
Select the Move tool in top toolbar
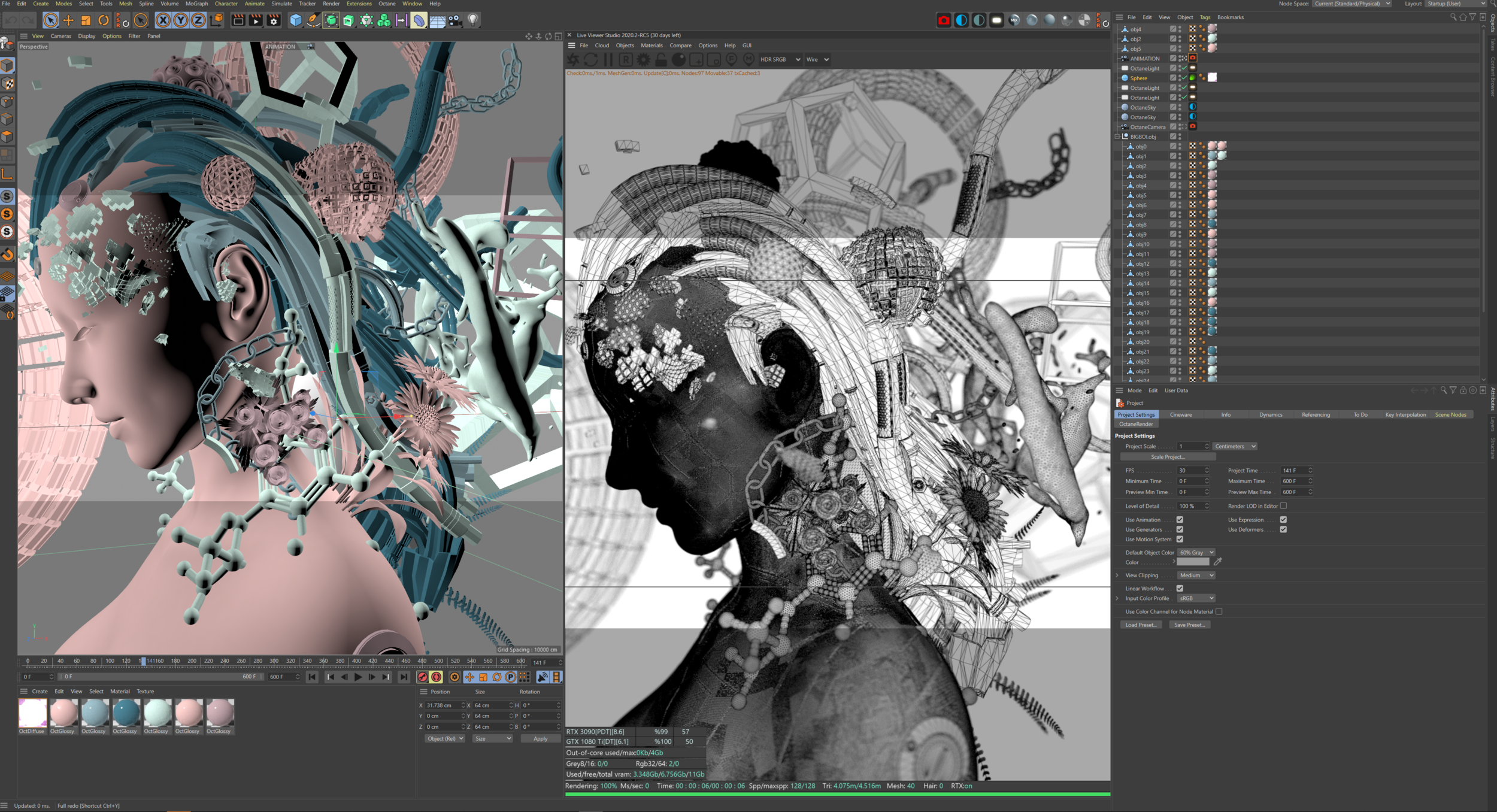coord(68,20)
